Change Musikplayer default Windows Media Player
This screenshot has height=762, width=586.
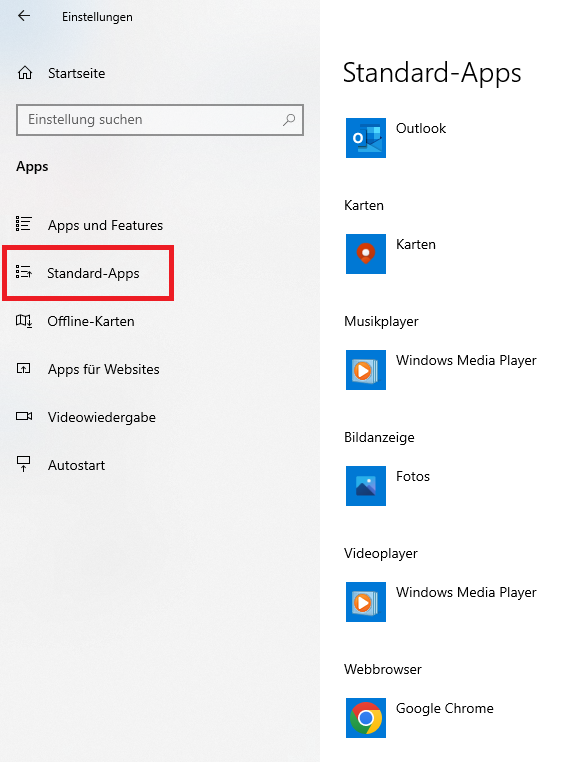tap(466, 361)
